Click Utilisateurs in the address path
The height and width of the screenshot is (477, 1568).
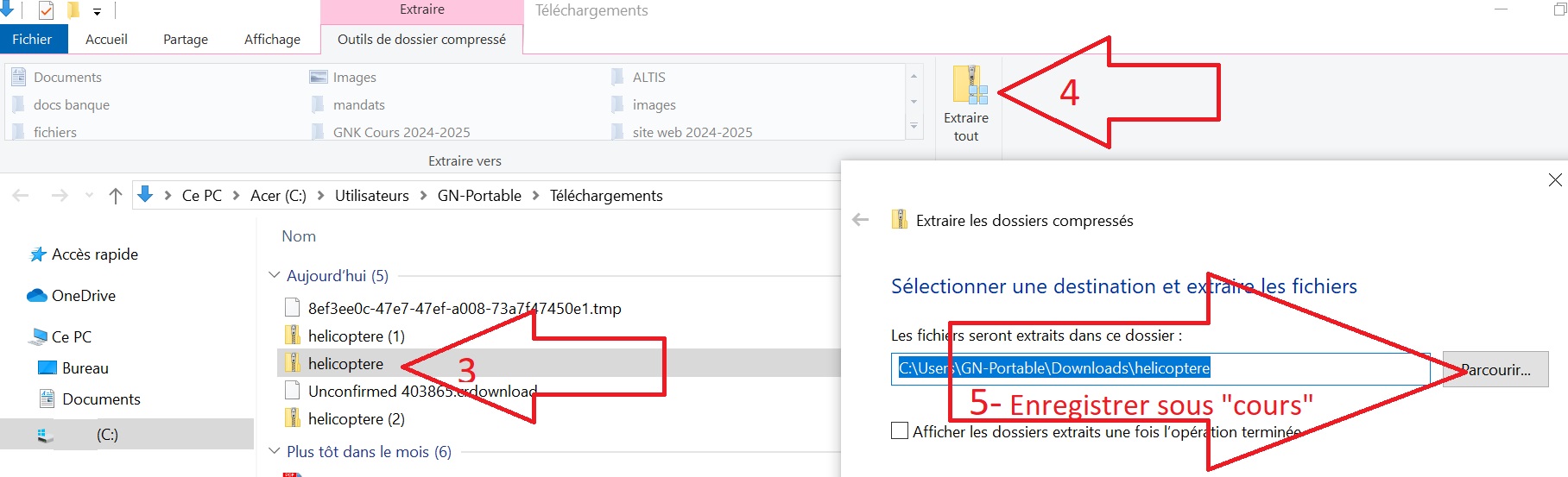click(x=371, y=196)
